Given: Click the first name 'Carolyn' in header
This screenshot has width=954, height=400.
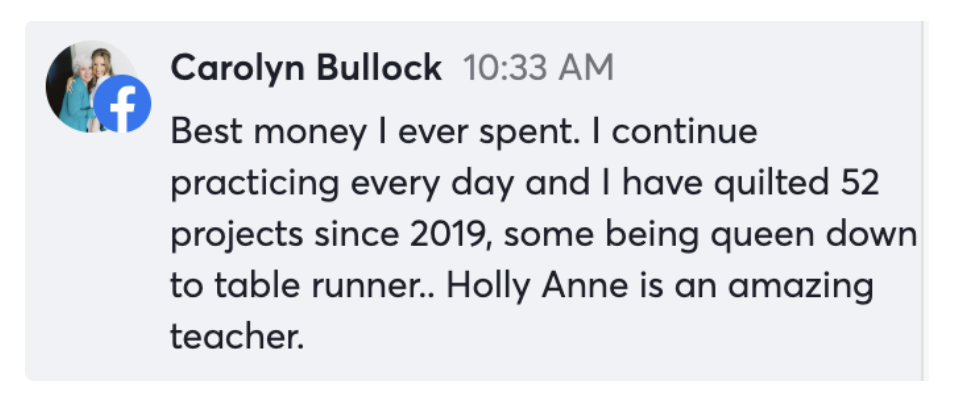Looking at the screenshot, I should tap(238, 69).
